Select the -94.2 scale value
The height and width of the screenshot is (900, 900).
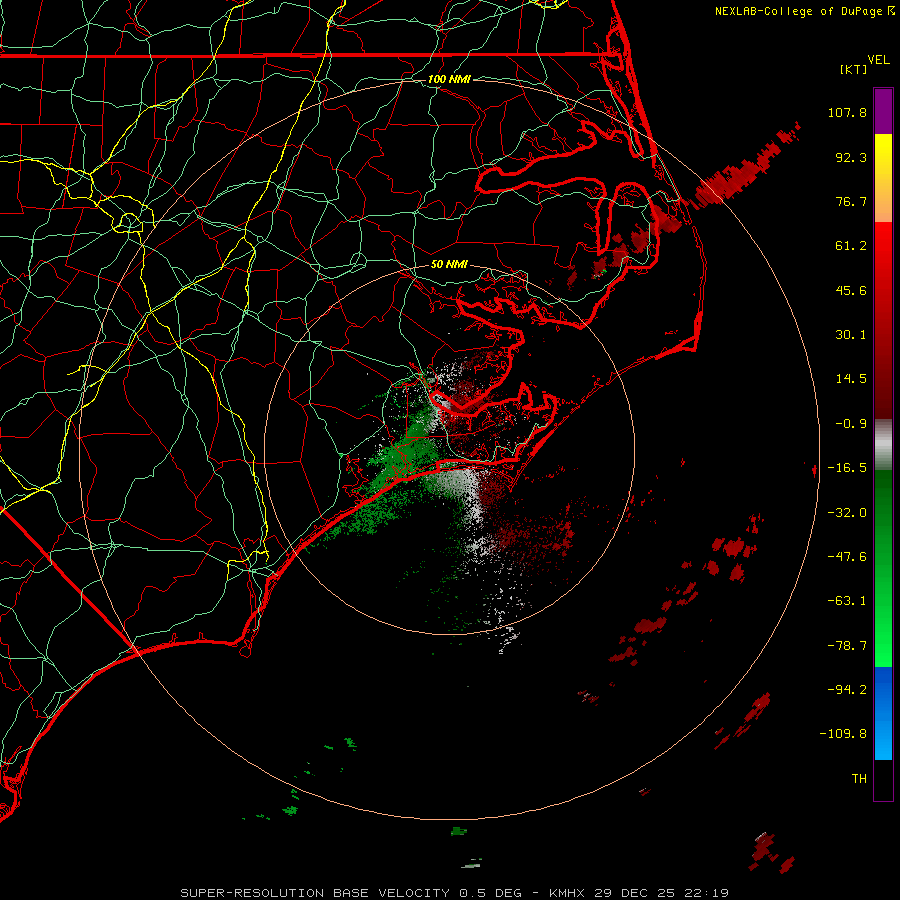(847, 689)
